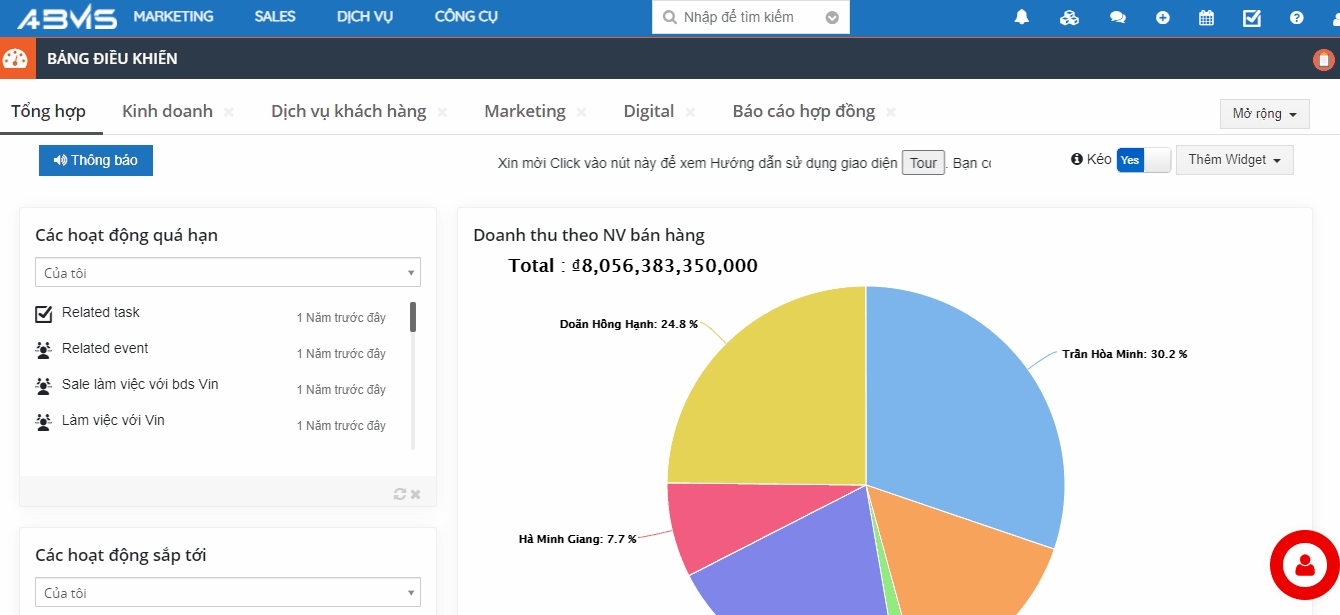Expand the Mở rộng dropdown

[x=1264, y=114]
